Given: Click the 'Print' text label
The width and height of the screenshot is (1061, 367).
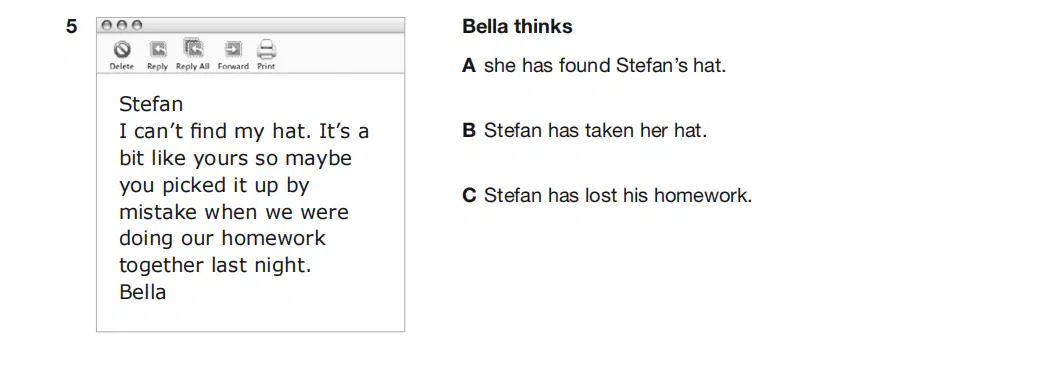Looking at the screenshot, I should click(x=266, y=66).
